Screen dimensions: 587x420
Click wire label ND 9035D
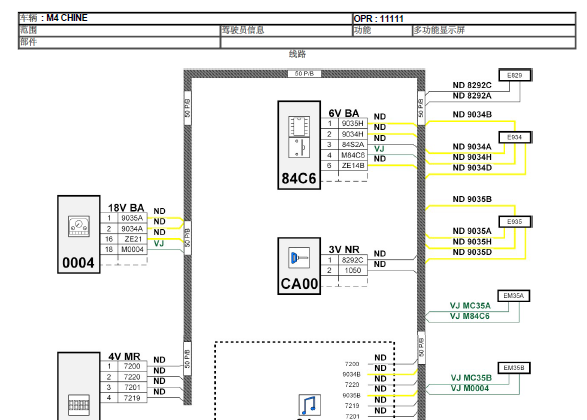click(x=472, y=252)
